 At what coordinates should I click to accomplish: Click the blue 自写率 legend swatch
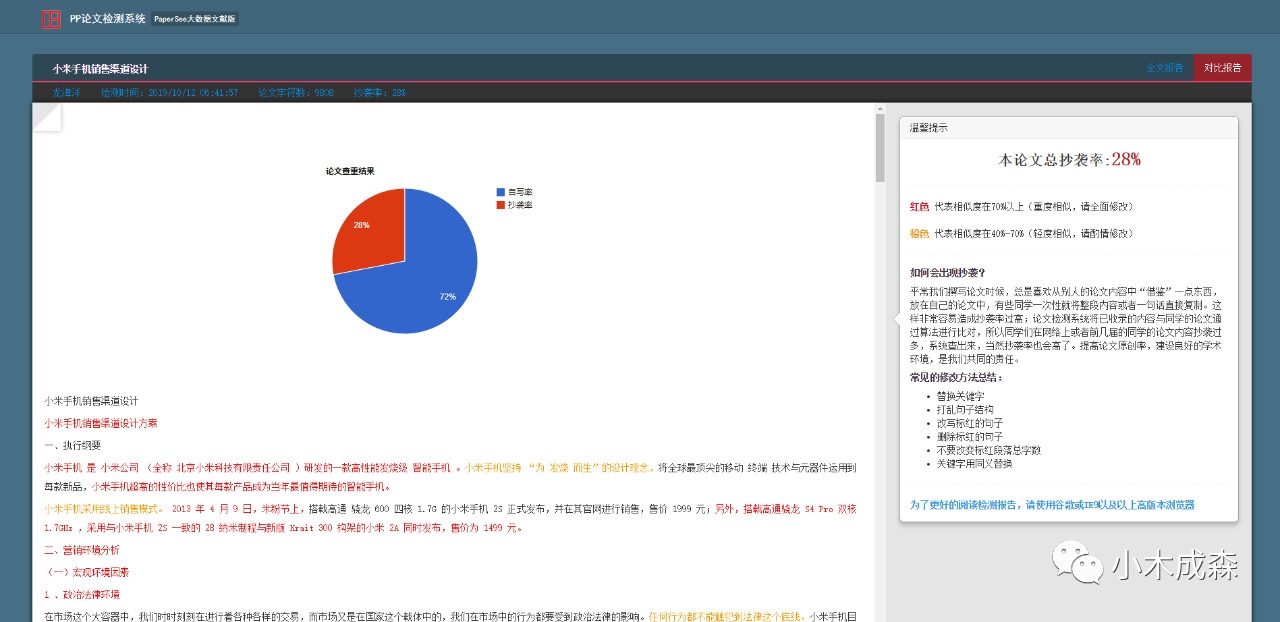500,192
